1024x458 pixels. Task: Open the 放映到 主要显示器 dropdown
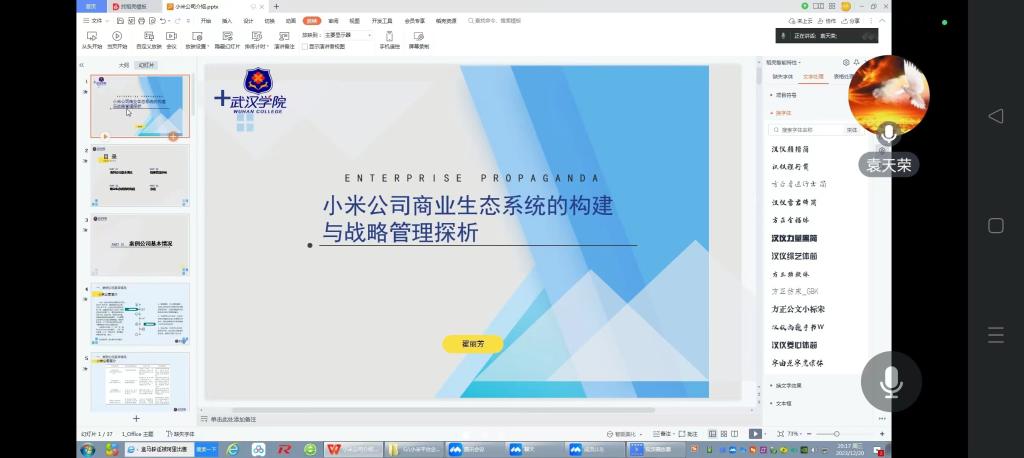346,34
